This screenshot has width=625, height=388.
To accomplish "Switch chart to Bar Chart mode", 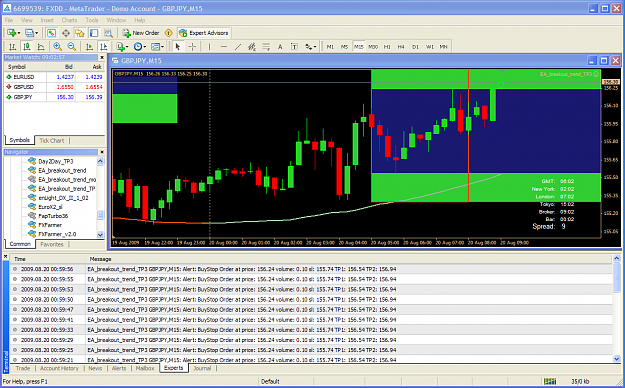I will coord(12,47).
